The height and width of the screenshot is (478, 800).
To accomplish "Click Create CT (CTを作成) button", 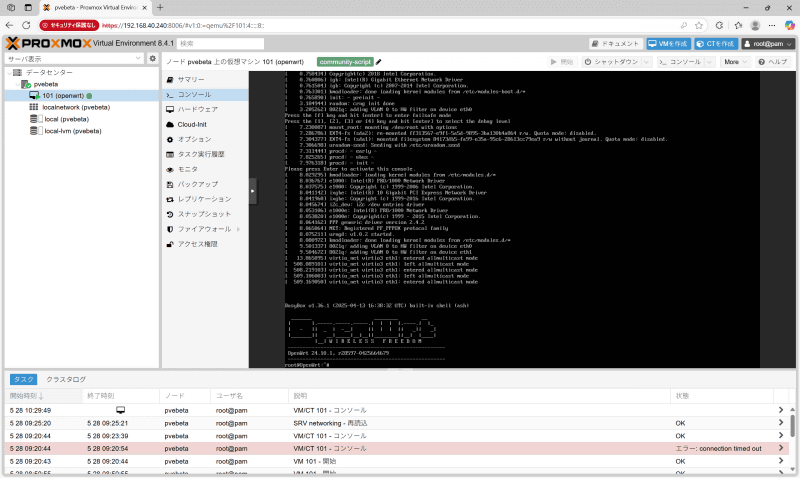I will coord(716,44).
